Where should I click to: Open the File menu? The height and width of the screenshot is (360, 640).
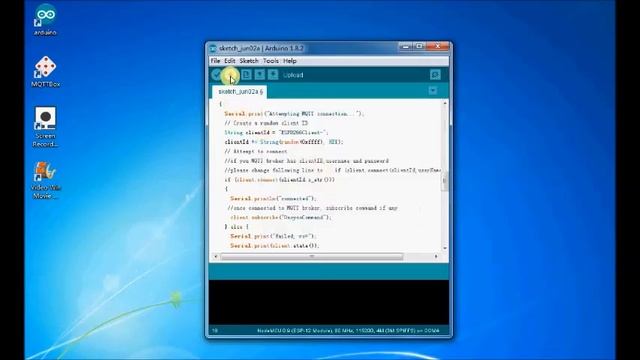pyautogui.click(x=215, y=61)
